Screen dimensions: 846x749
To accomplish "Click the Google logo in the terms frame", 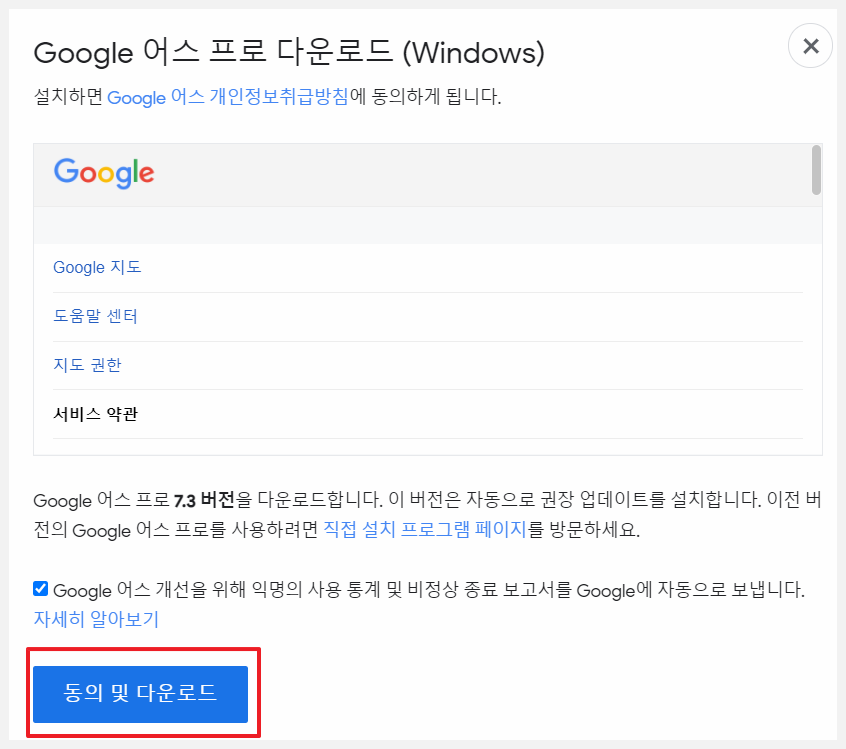I will point(104,173).
